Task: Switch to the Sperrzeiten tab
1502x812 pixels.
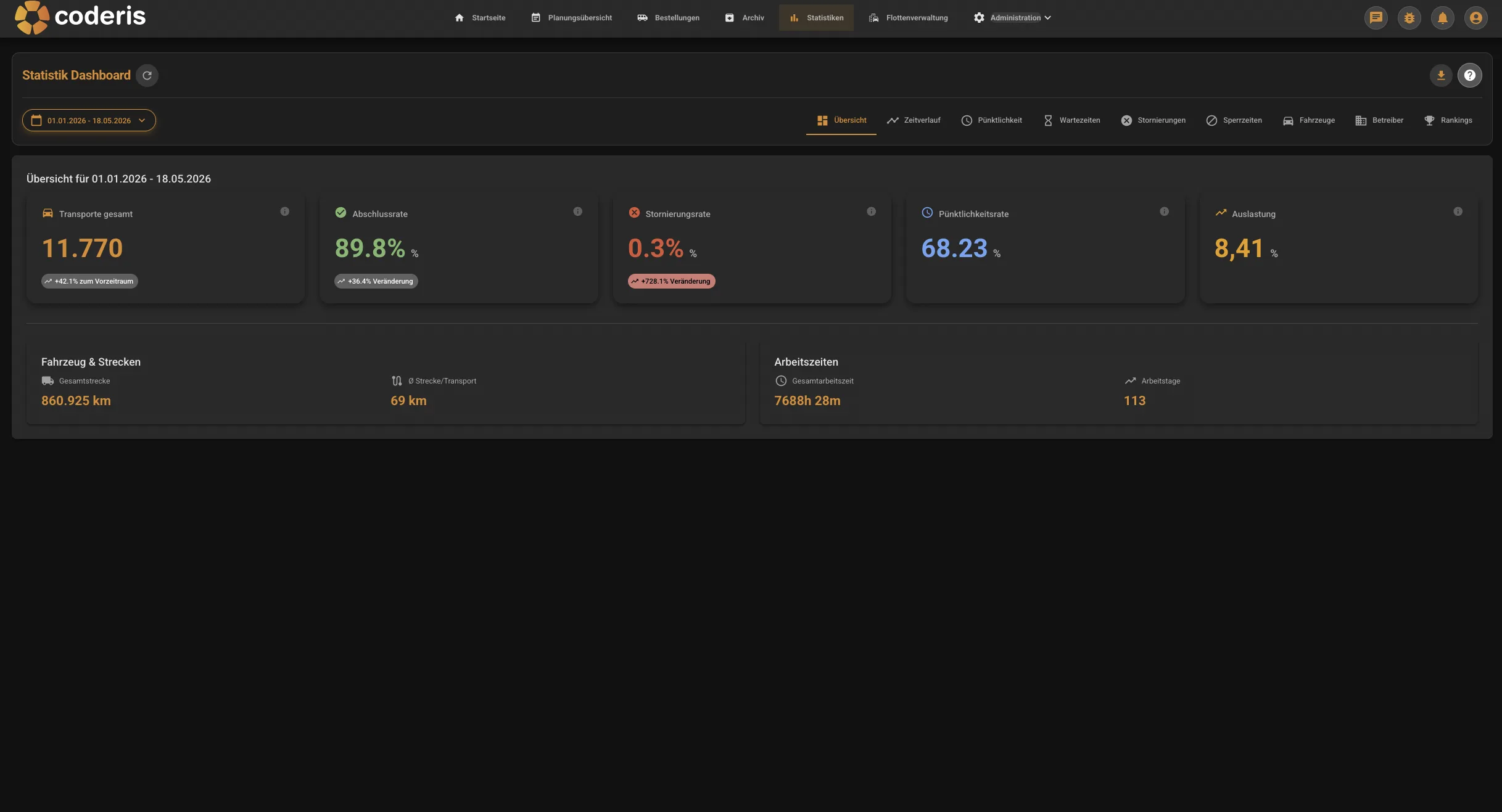Action: coord(1234,120)
